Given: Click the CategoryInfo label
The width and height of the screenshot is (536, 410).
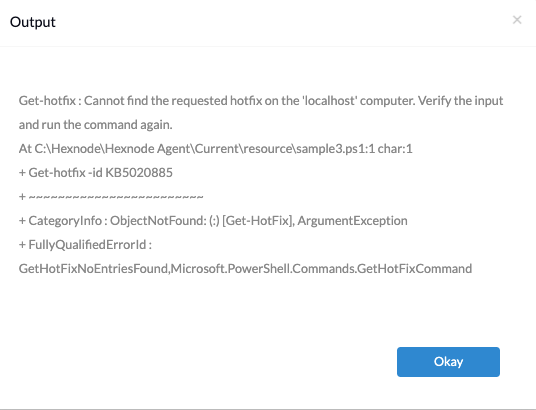Looking at the screenshot, I should (65, 221).
